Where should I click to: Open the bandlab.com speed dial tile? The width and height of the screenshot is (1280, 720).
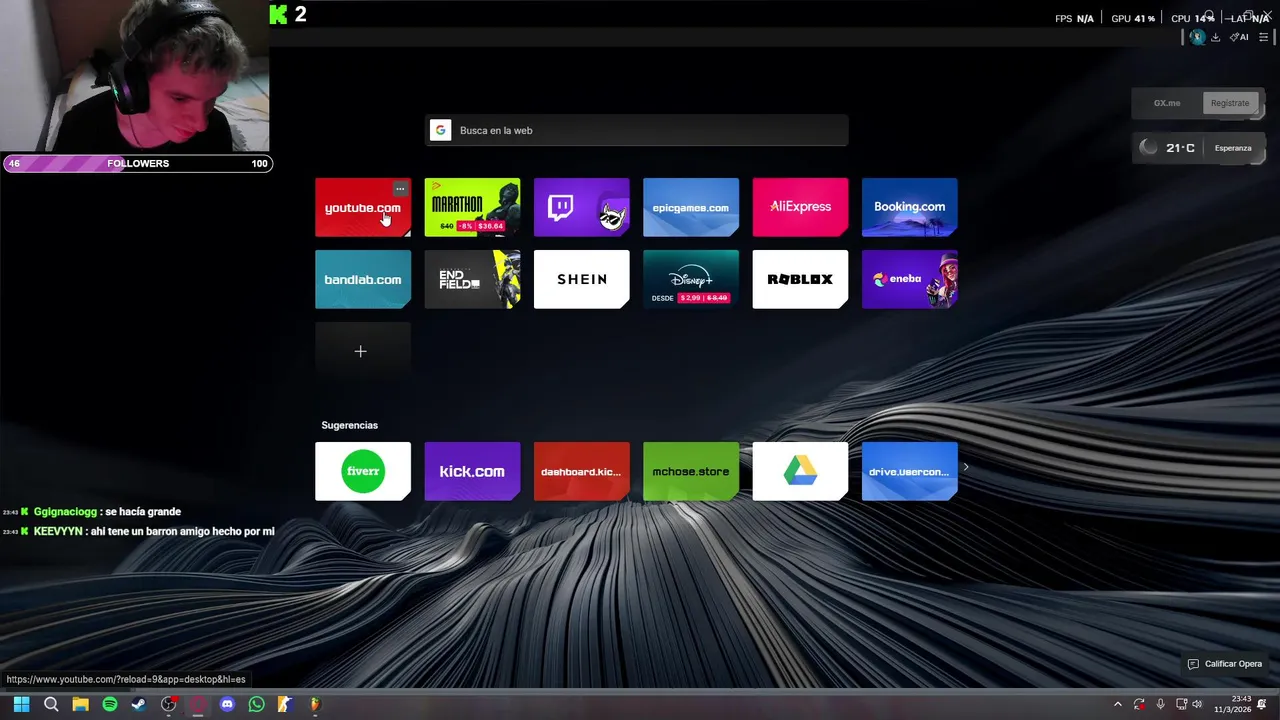362,280
